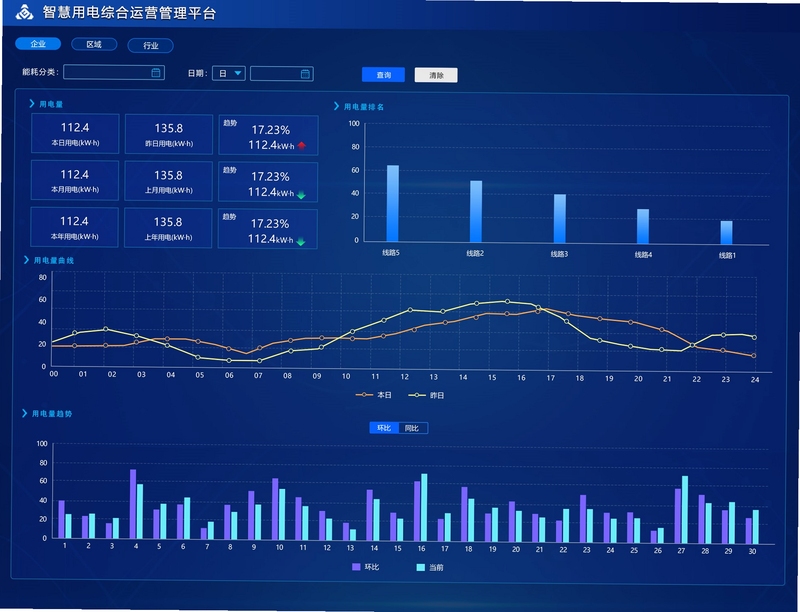Click the 用电量排名 section heading text
This screenshot has width=800, height=612.
364,107
